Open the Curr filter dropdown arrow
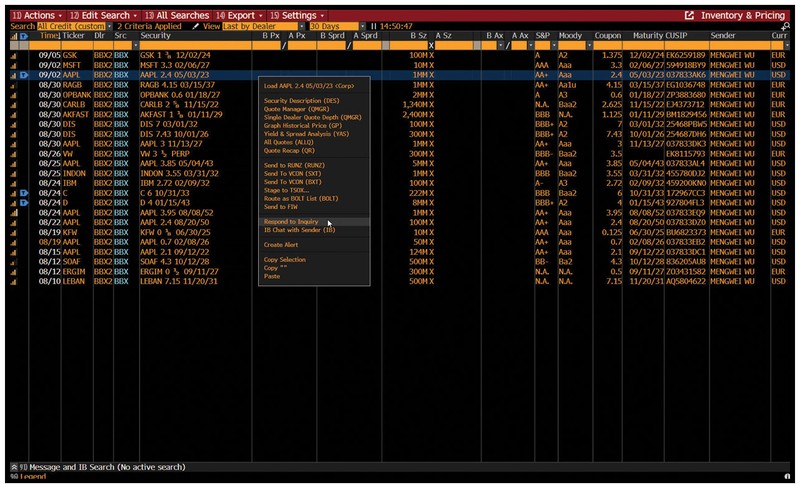 click(787, 45)
